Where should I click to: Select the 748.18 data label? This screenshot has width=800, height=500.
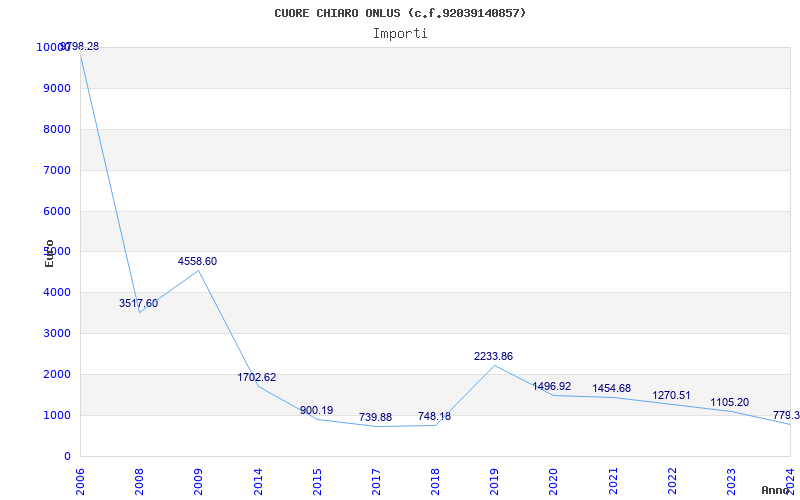[434, 416]
